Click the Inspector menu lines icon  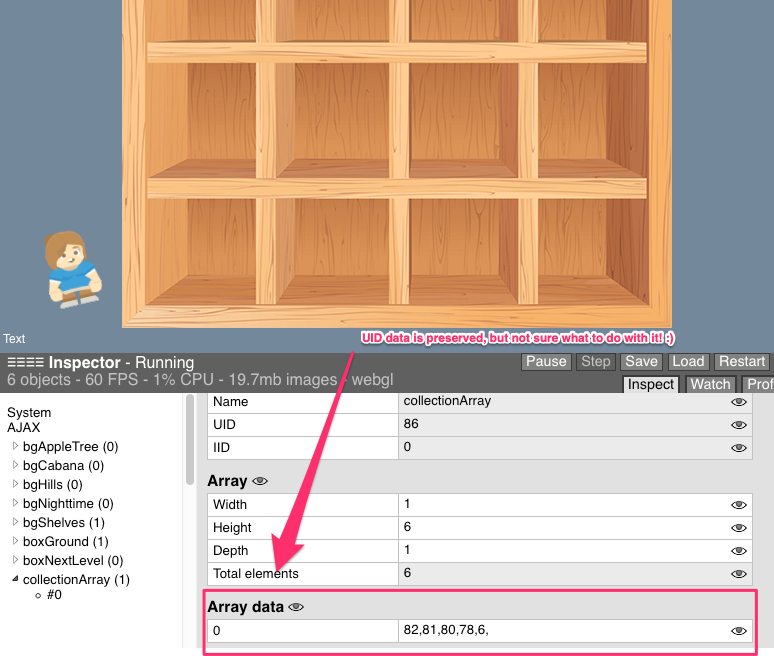(x=25, y=362)
